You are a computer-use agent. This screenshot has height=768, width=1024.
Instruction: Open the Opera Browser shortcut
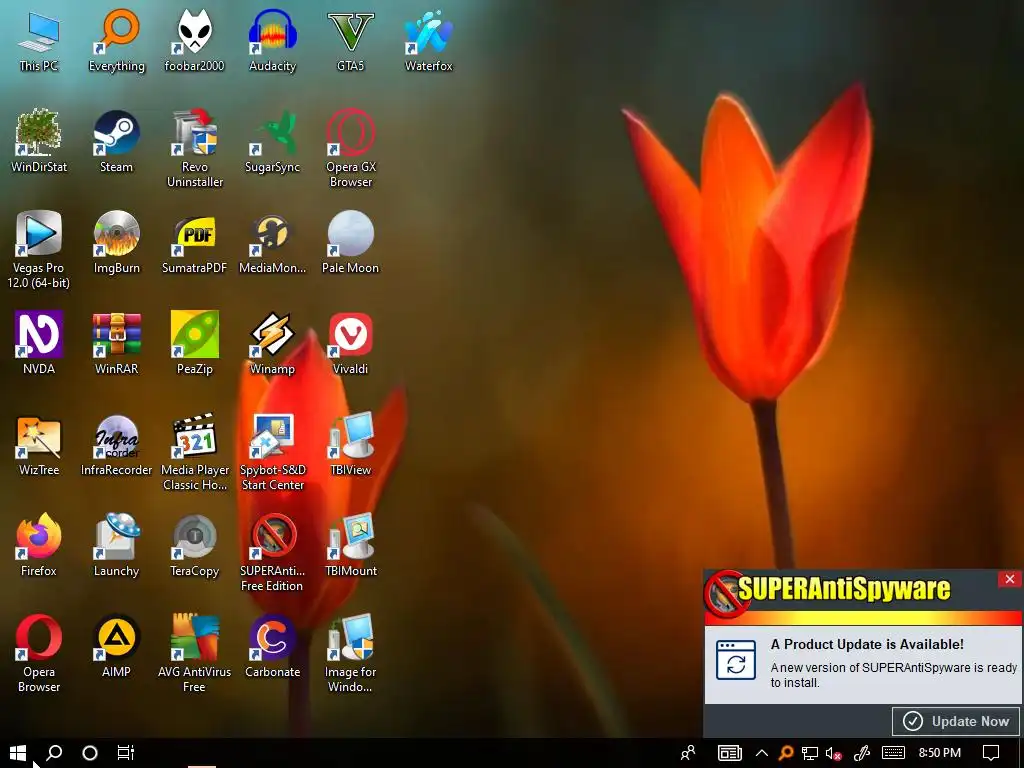click(39, 653)
